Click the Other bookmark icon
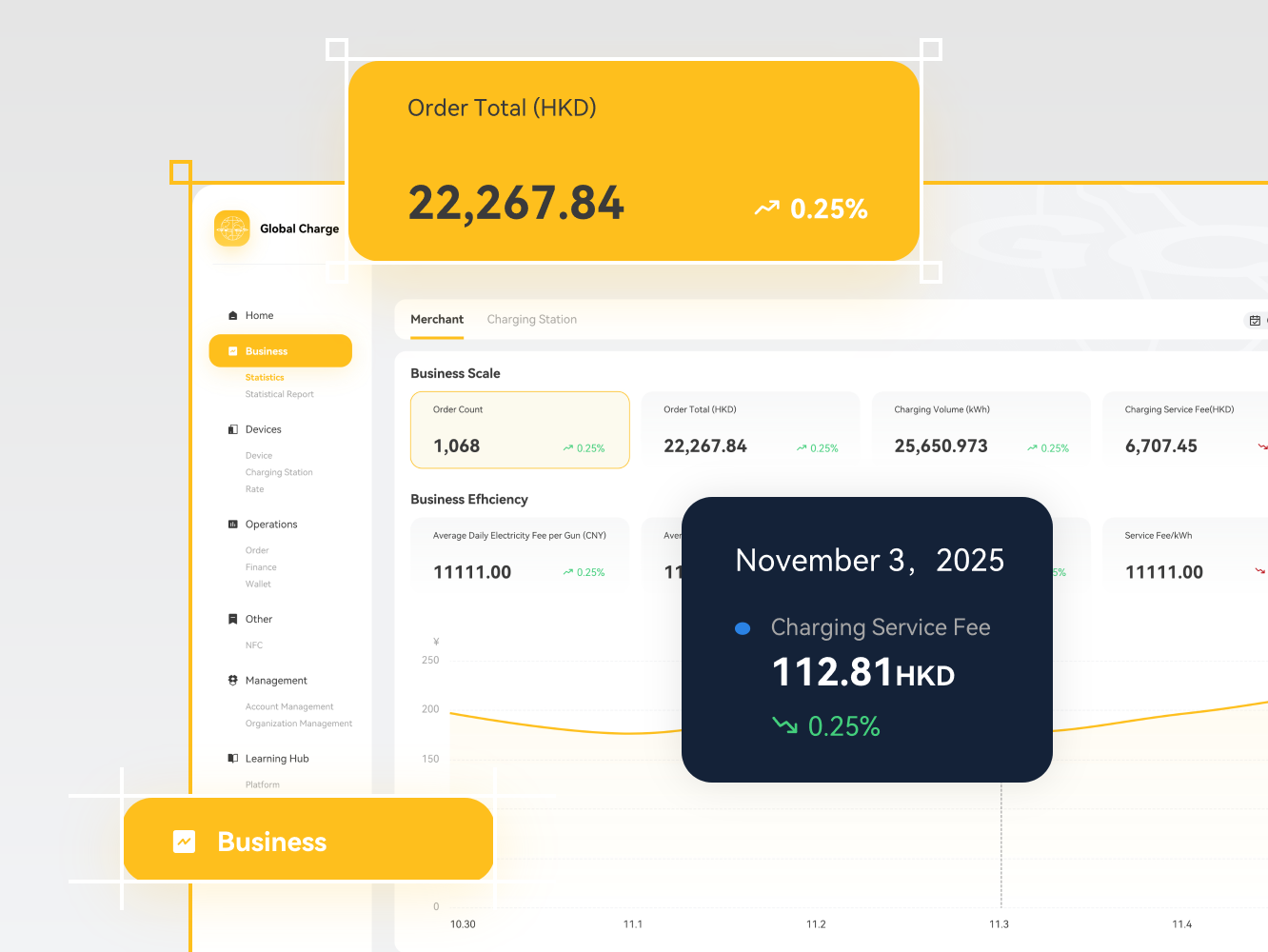The height and width of the screenshot is (952, 1268). click(x=233, y=619)
